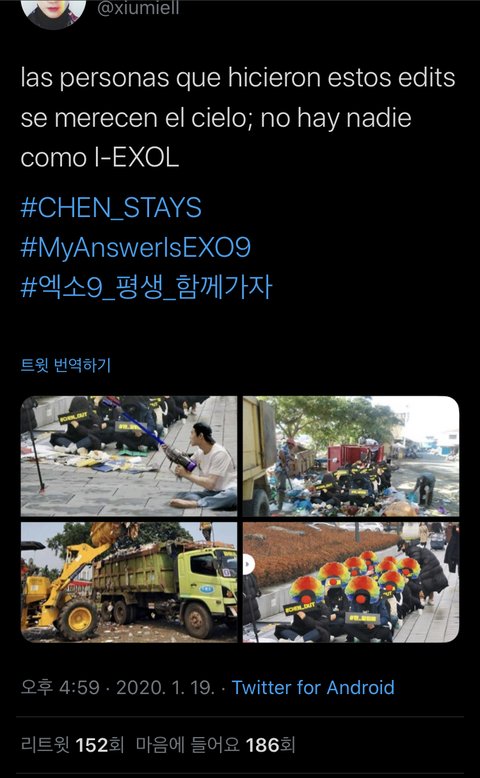Open the #MyAnswerIsEXO9 hashtag
The height and width of the screenshot is (778, 480).
point(136,247)
